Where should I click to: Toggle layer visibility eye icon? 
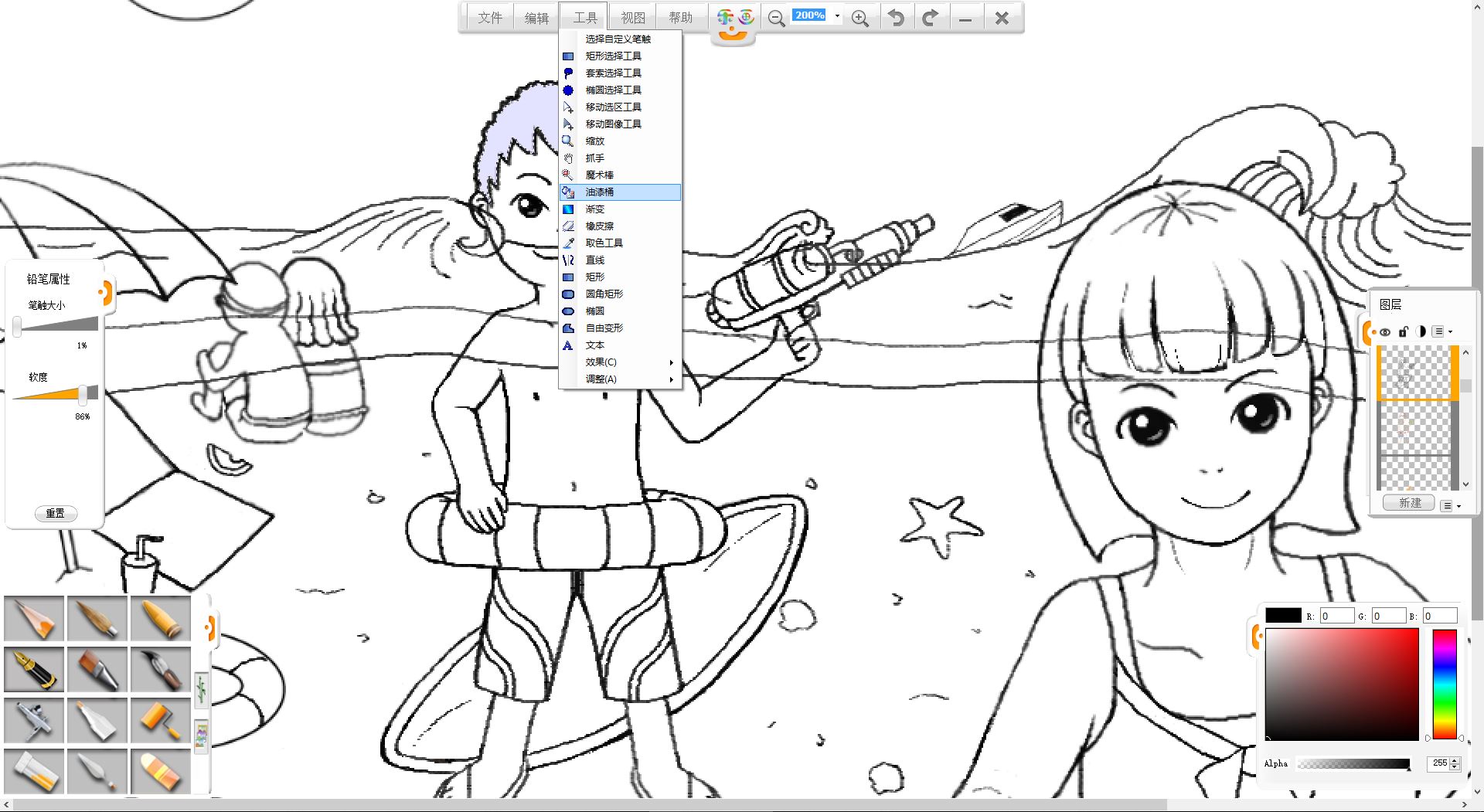click(1385, 332)
